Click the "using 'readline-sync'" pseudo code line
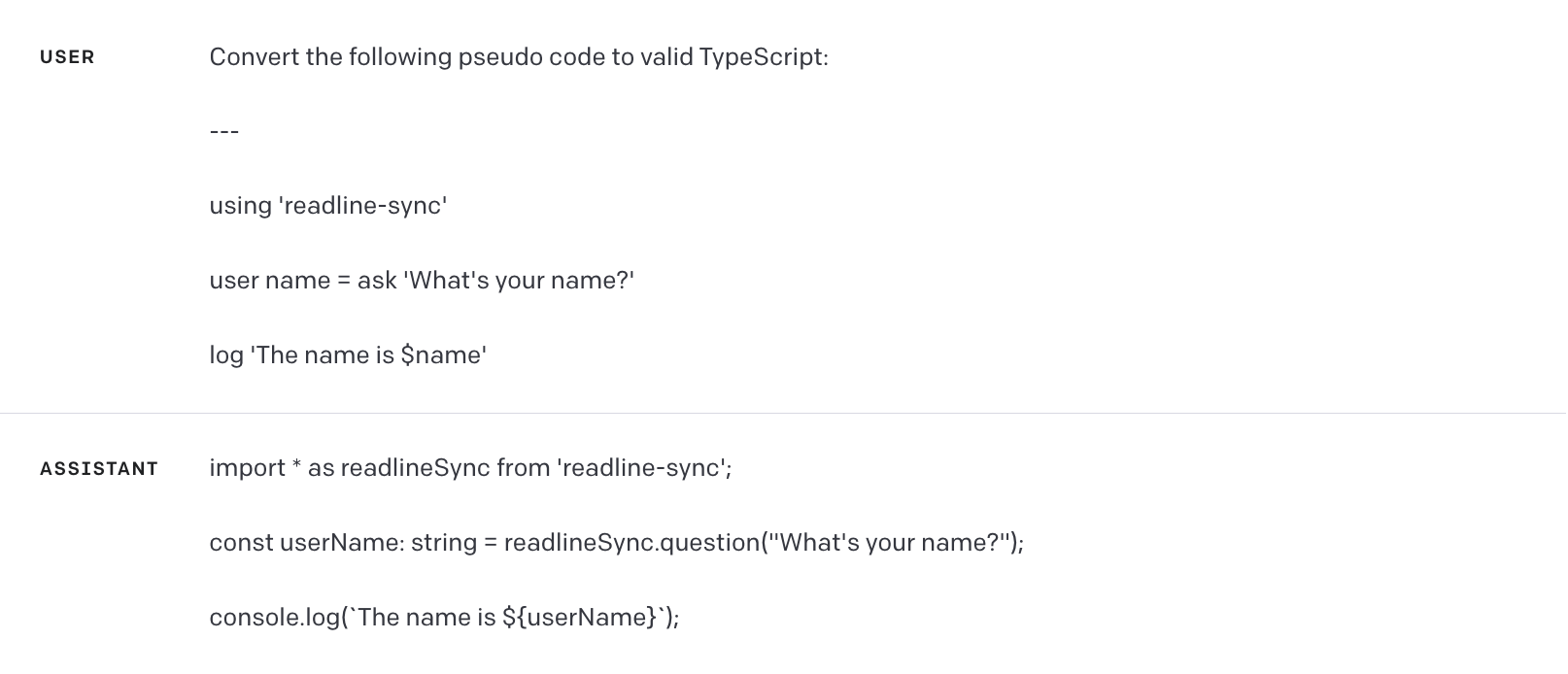 tap(327, 206)
